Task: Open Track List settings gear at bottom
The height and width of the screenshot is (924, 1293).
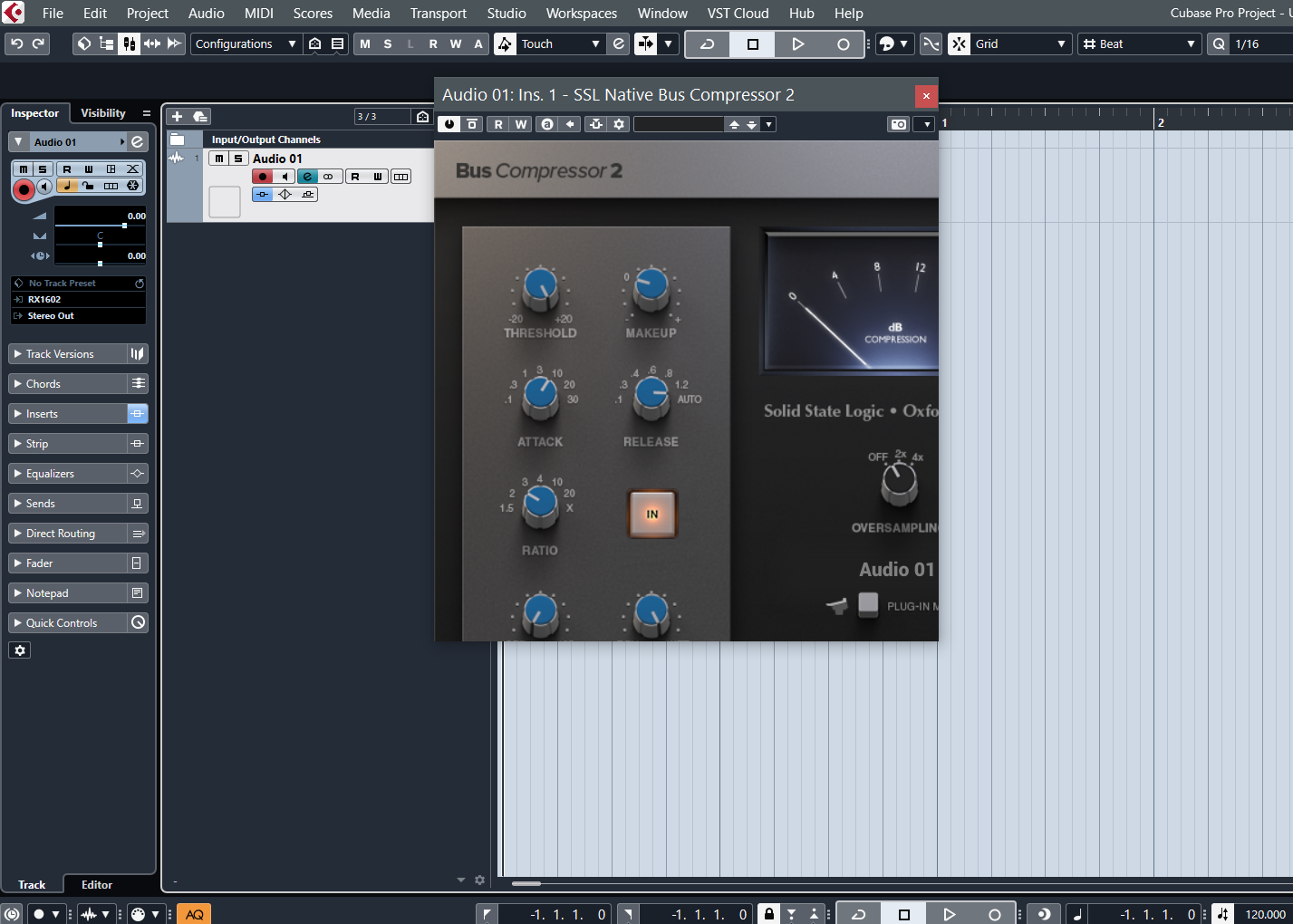Action: [479, 881]
